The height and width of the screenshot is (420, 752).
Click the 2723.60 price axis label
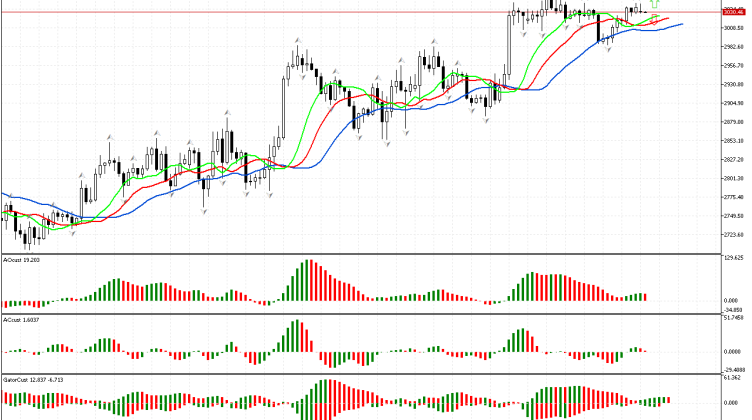[733, 235]
